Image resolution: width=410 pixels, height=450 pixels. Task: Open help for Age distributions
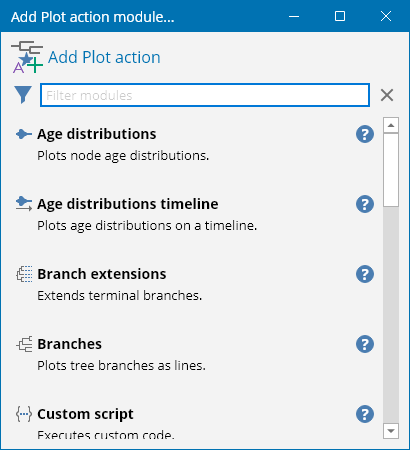[365, 134]
